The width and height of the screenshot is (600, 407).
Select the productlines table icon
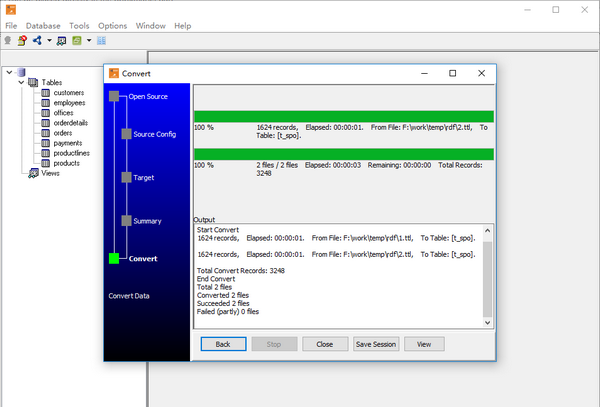pyautogui.click(x=46, y=153)
